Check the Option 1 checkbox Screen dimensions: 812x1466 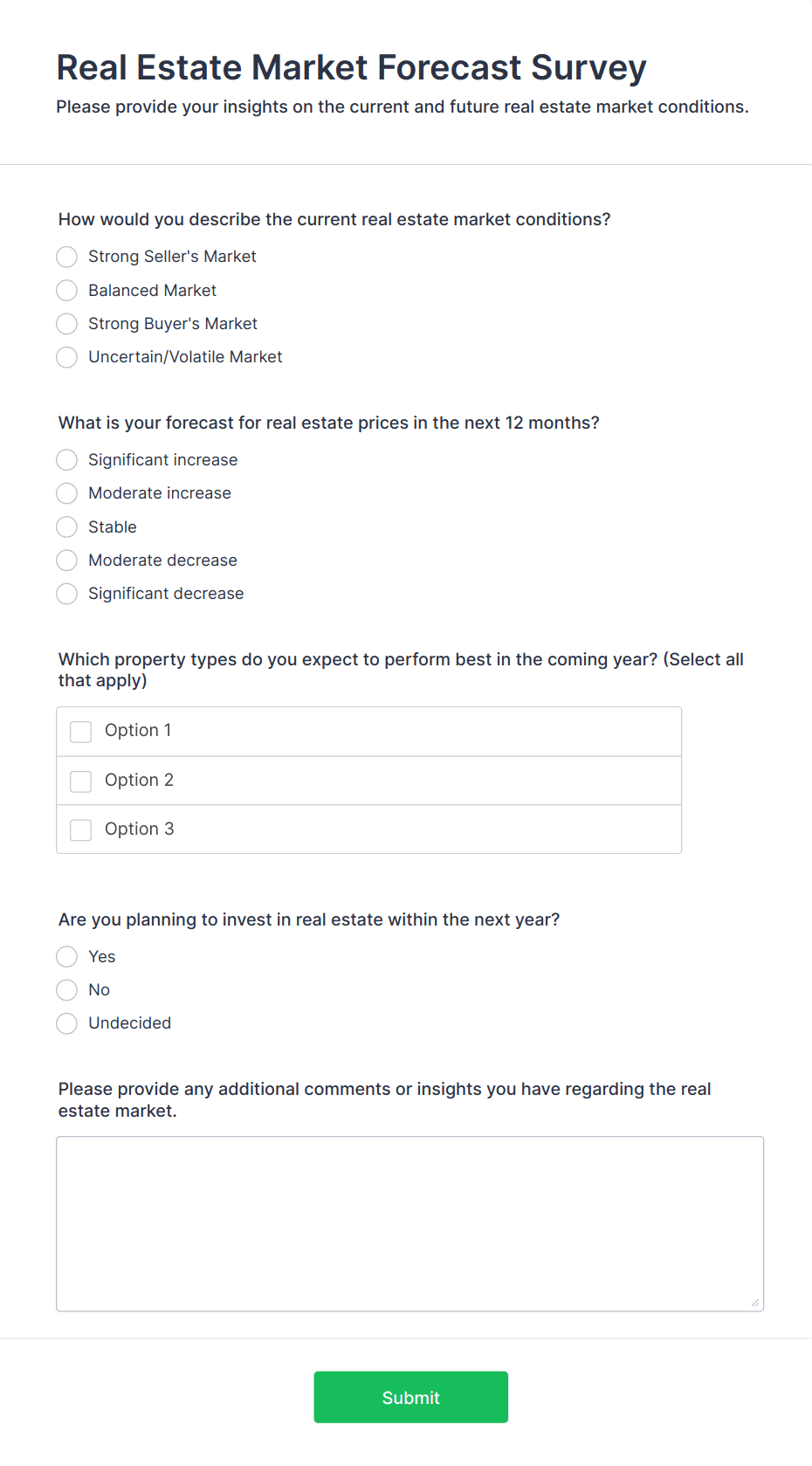tap(81, 732)
